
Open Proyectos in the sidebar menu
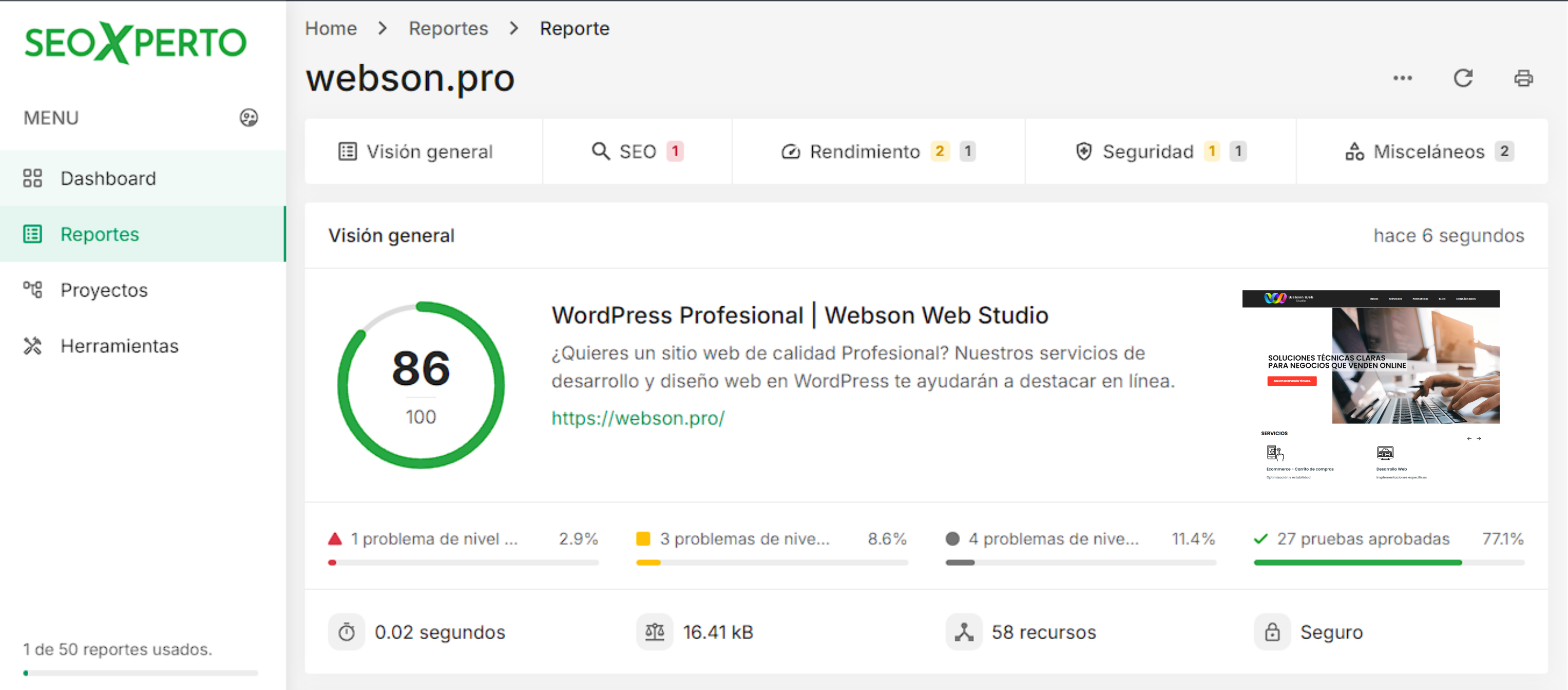click(x=142, y=289)
